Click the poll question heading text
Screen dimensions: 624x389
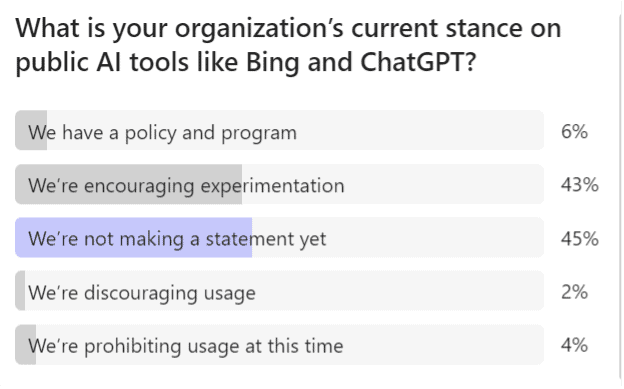click(x=288, y=45)
